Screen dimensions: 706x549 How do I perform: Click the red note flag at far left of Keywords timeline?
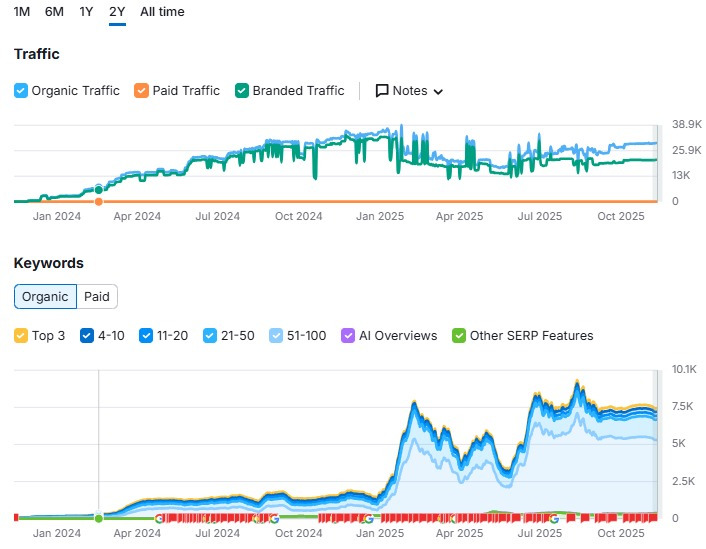coord(16,517)
